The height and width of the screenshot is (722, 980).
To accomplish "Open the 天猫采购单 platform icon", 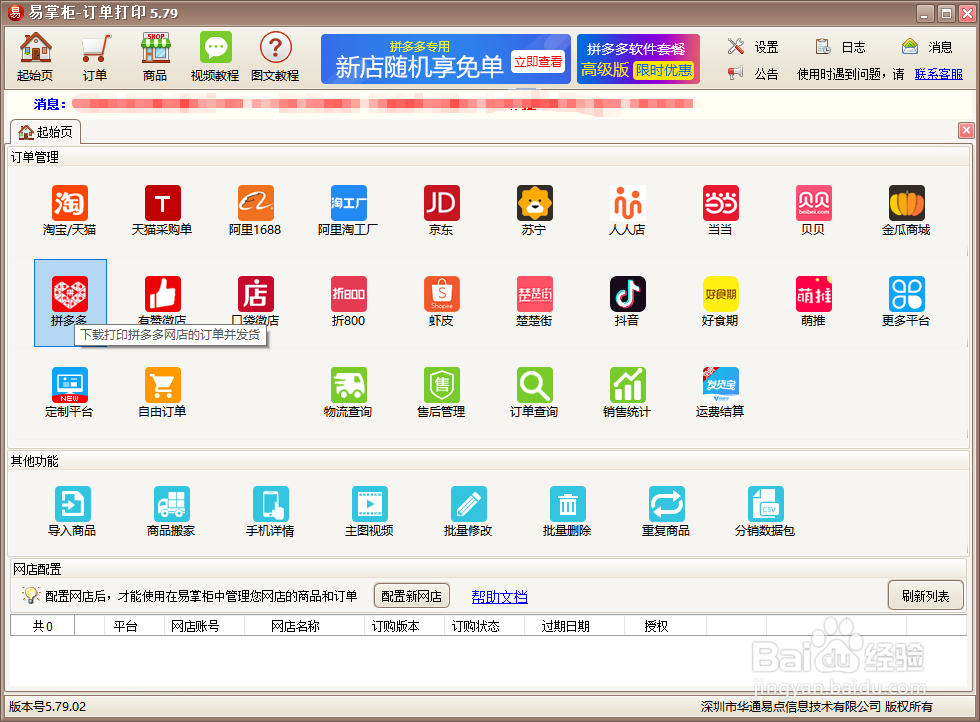I will point(162,211).
